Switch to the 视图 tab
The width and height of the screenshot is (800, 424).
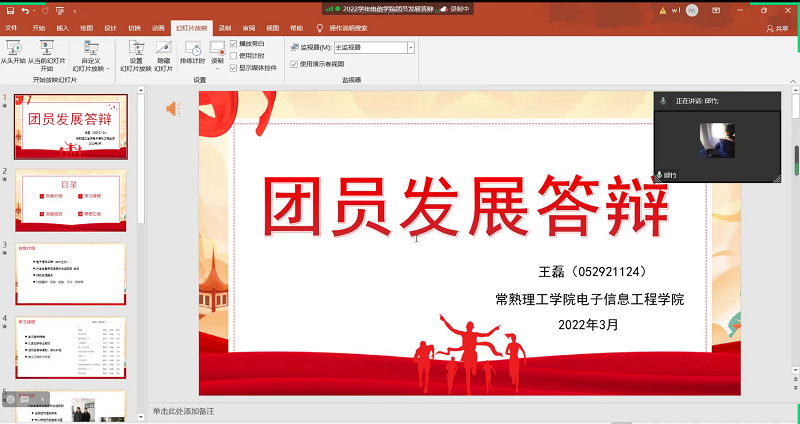(x=272, y=28)
